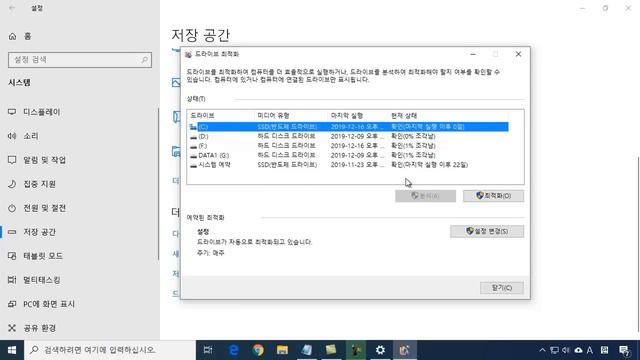Show hidden system tray icons
Screen dimensions: 640x360
pos(542,350)
